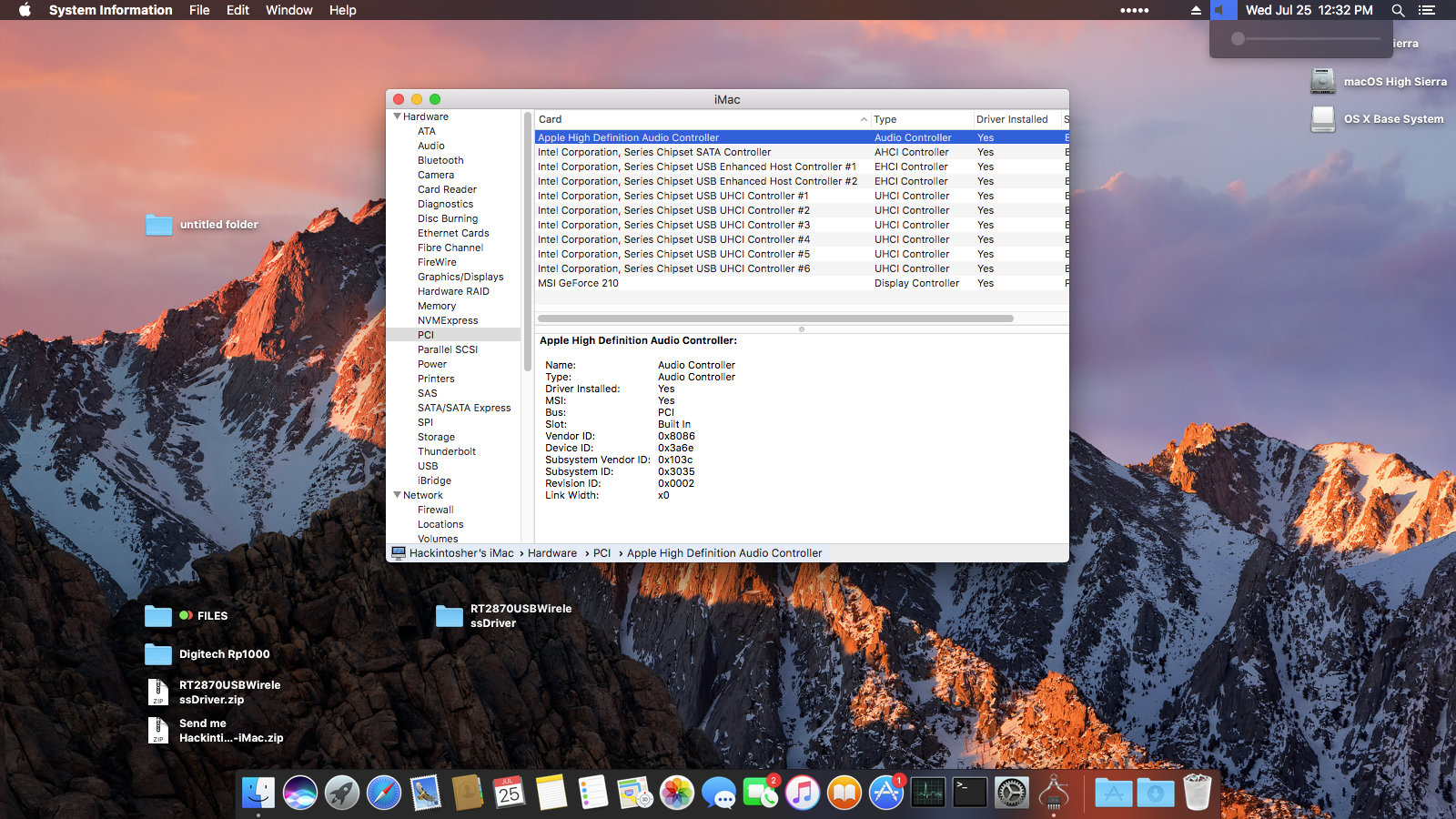Select the MSI GeForce 210 row
The height and width of the screenshot is (819, 1456).
579,283
